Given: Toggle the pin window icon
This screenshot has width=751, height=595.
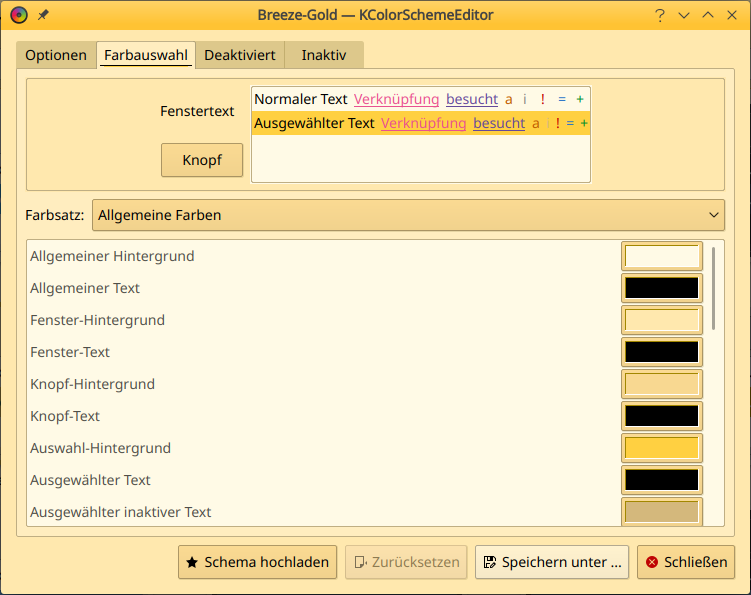Looking at the screenshot, I should (x=43, y=15).
